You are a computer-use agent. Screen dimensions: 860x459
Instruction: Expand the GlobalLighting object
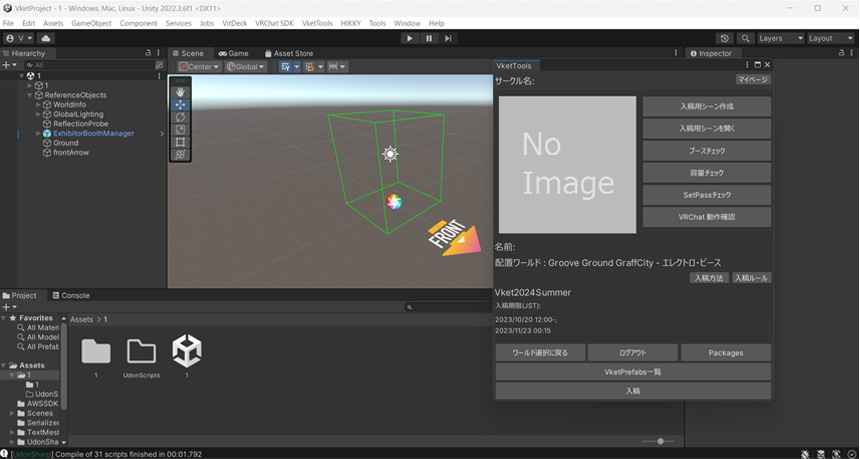click(38, 114)
